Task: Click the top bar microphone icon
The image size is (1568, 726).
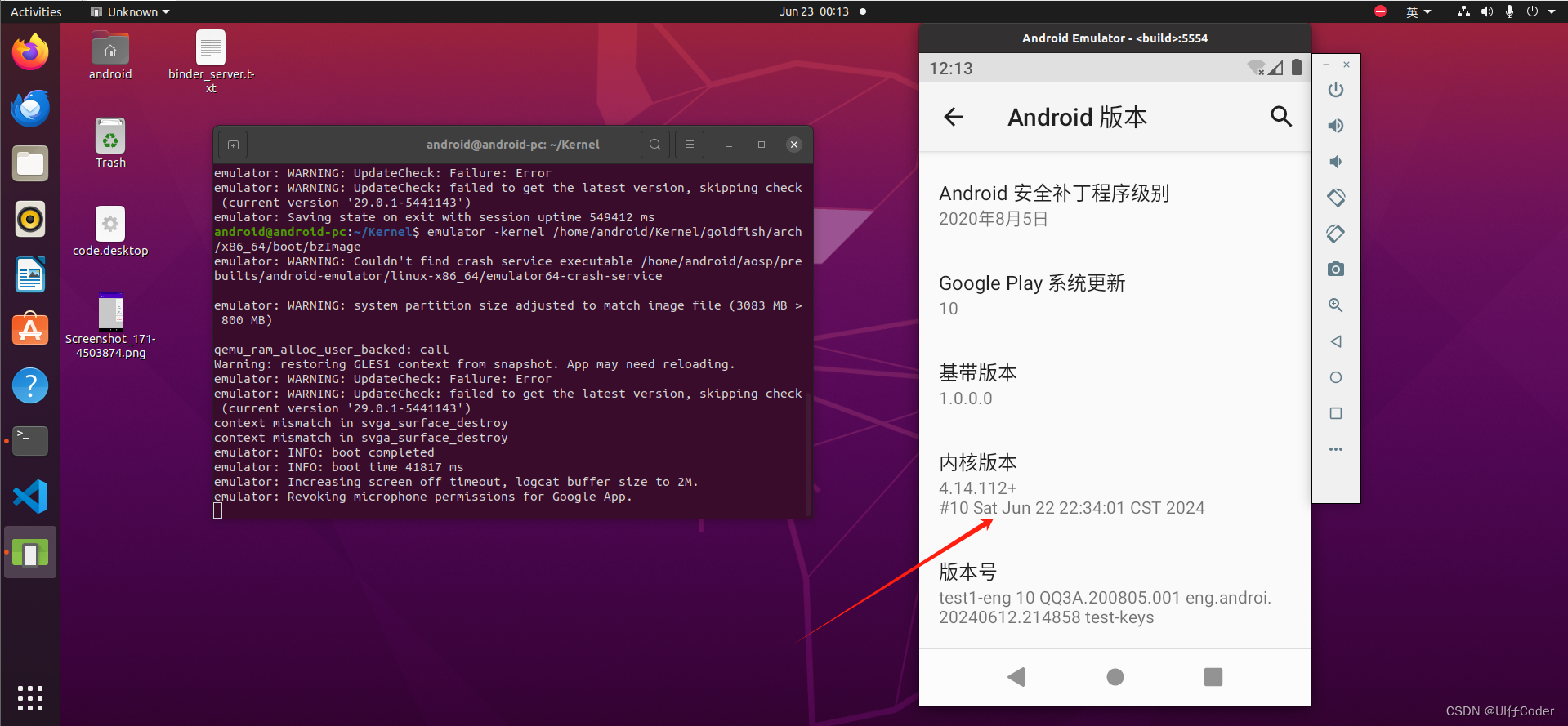Action: (1509, 11)
